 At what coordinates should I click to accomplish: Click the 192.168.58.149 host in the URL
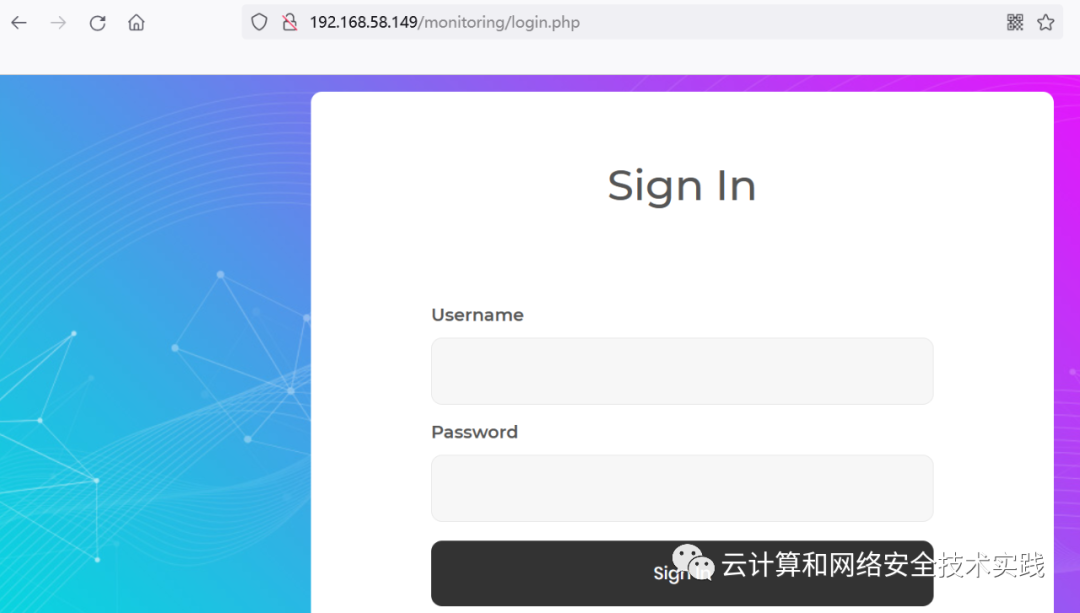pos(364,22)
